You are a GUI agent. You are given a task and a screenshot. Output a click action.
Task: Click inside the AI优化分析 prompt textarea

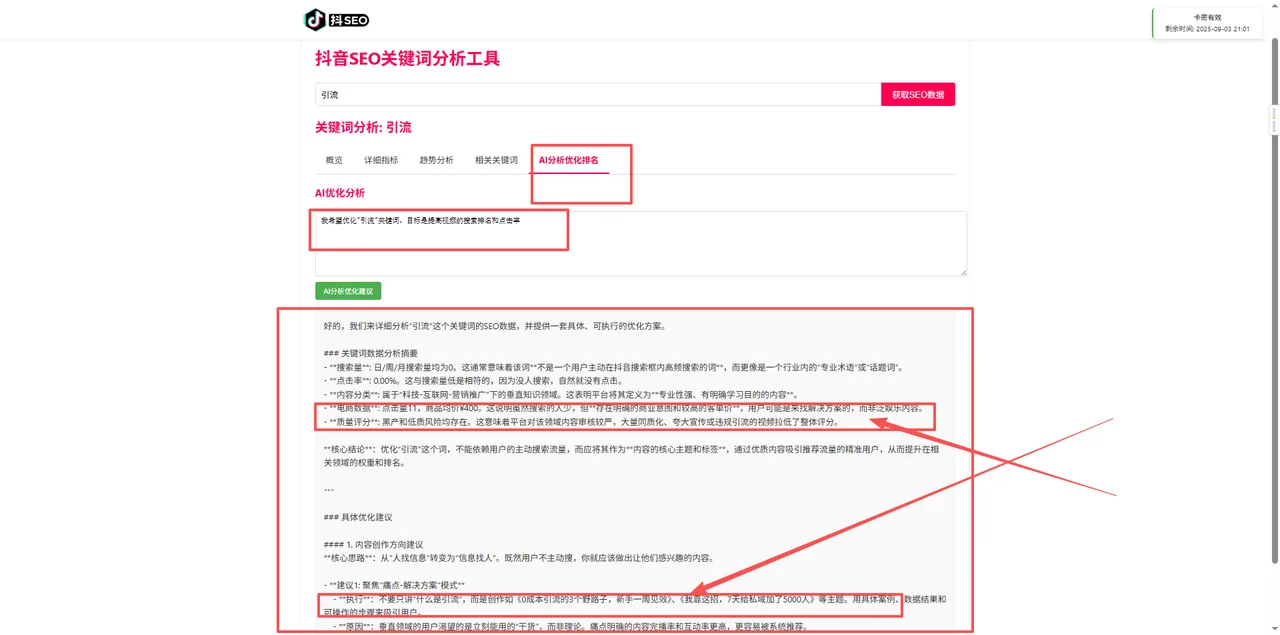[641, 243]
